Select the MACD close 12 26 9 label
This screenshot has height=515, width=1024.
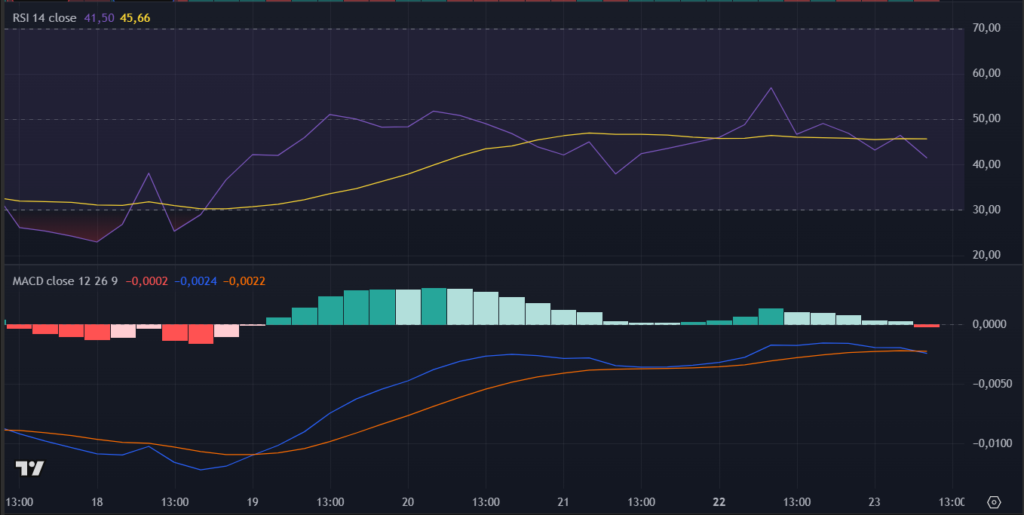point(65,281)
